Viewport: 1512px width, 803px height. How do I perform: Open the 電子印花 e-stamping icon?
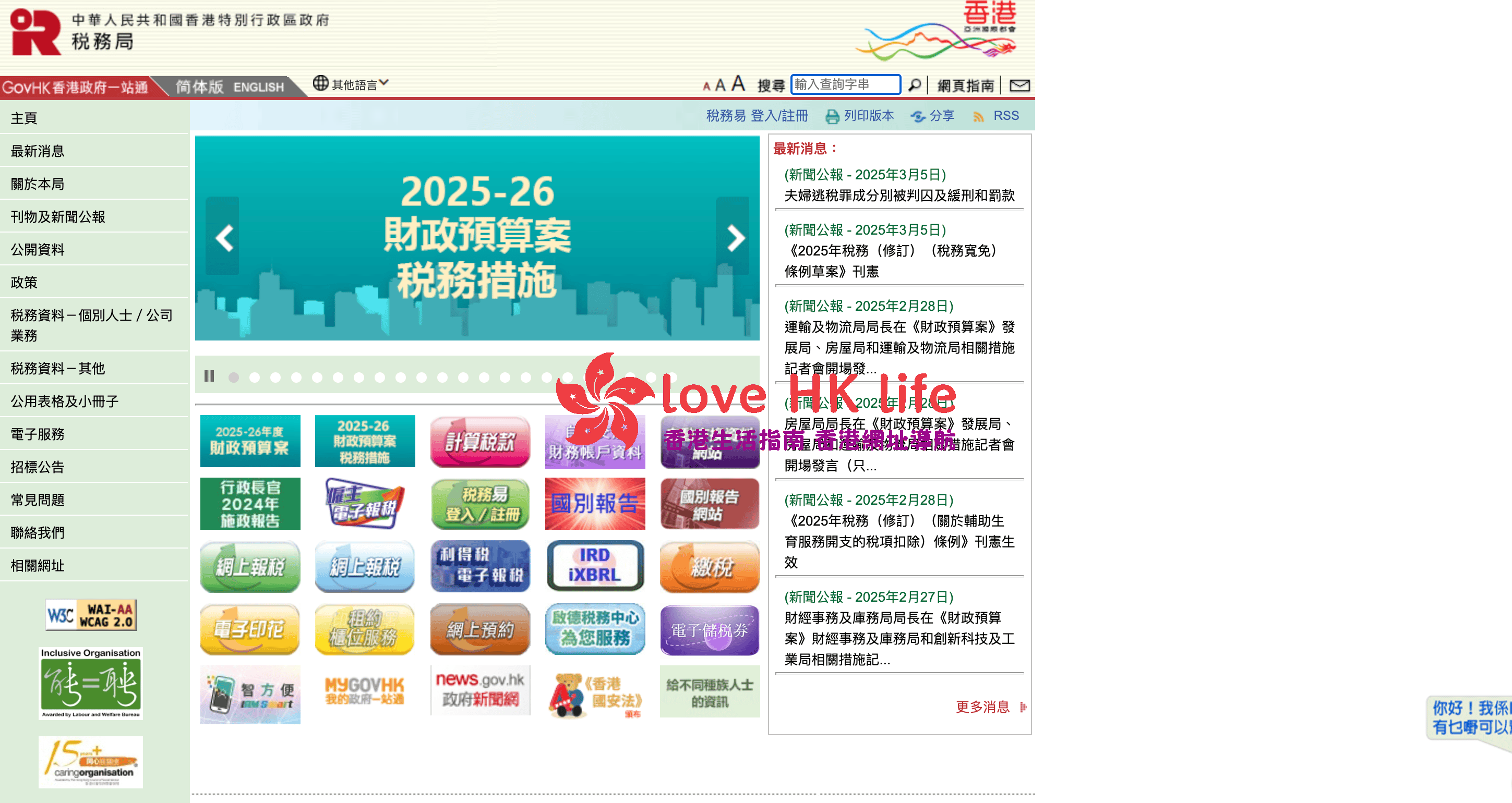point(249,629)
